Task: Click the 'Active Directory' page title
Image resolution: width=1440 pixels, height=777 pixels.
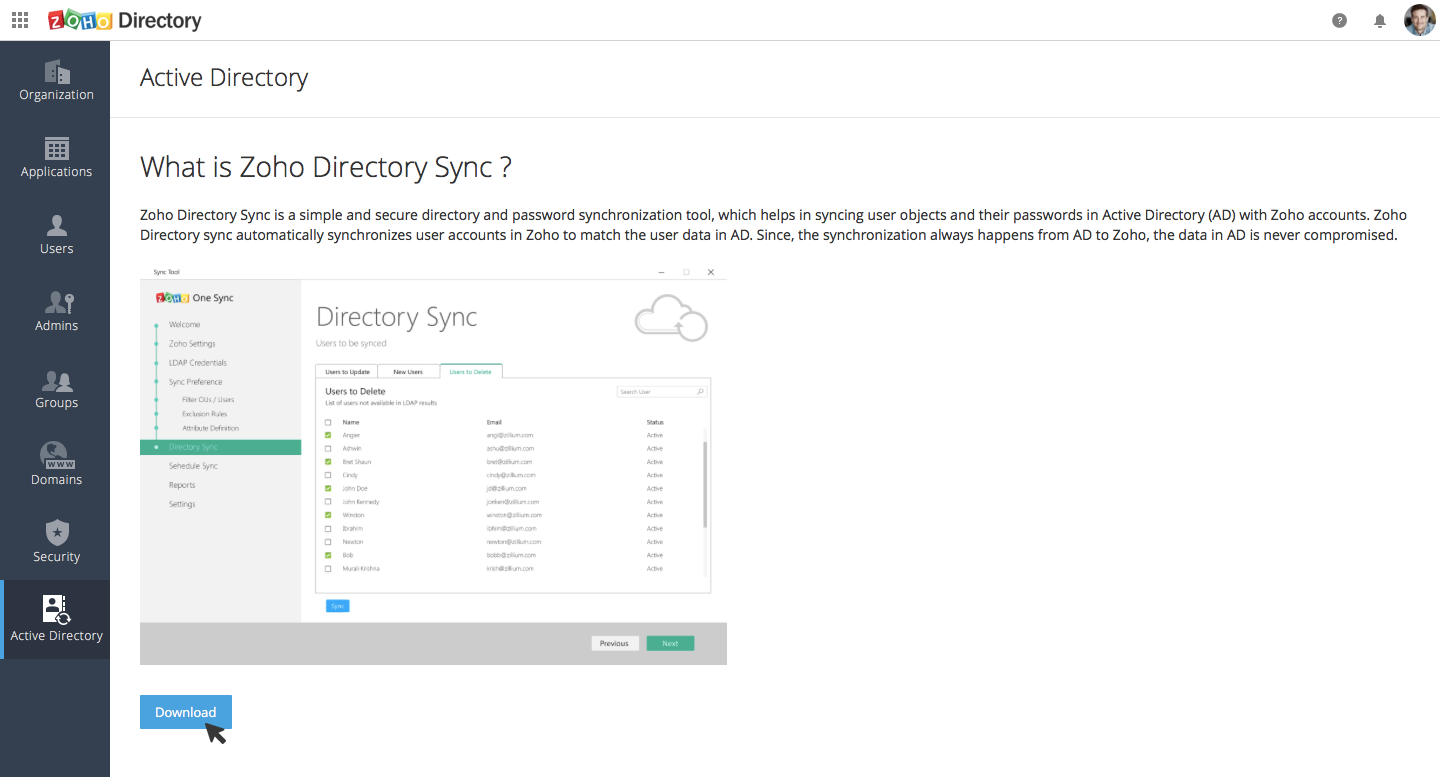Action: (x=224, y=78)
